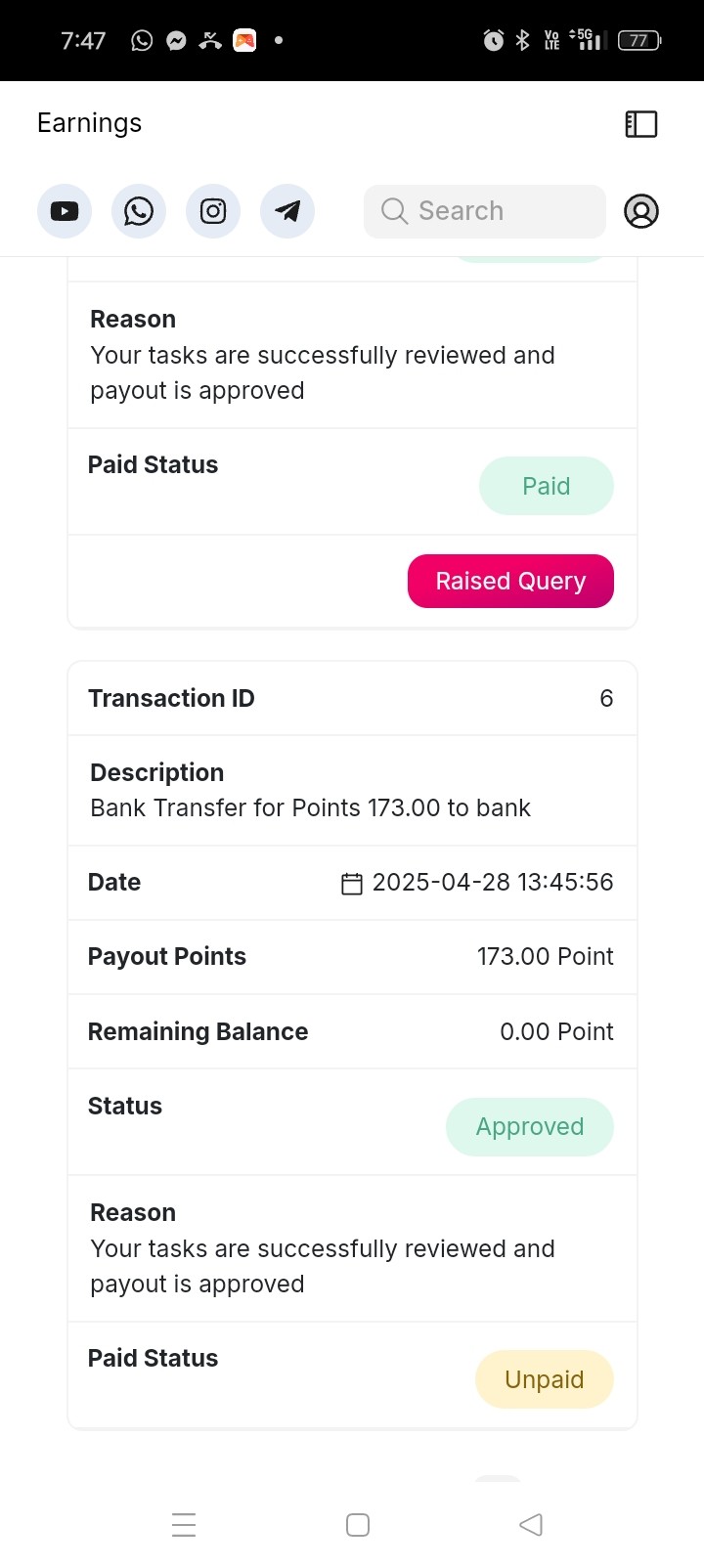Viewport: 704px width, 1568px height.
Task: Select the Transaction ID 6 row
Action: 352,698
